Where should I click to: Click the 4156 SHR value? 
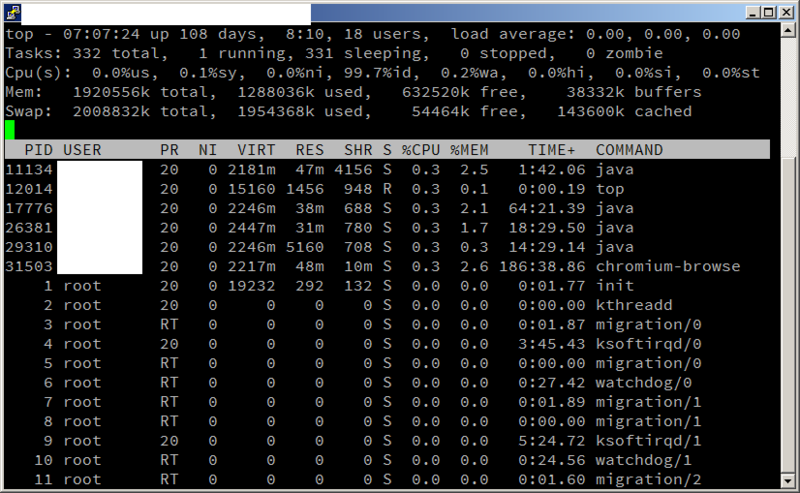[x=353, y=169]
